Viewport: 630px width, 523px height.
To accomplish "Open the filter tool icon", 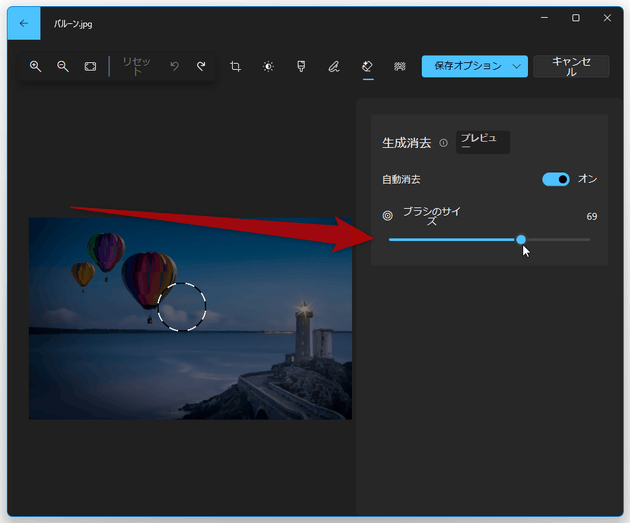I will click(x=301, y=66).
